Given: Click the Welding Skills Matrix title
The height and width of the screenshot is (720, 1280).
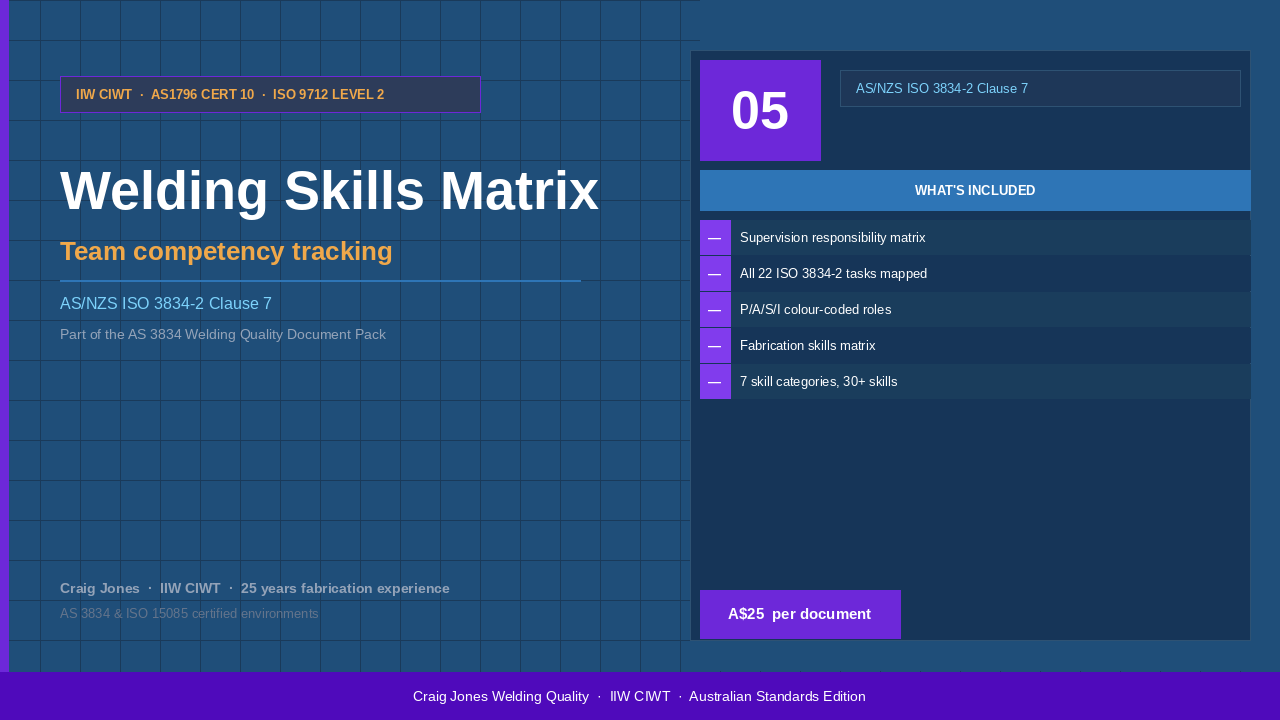Looking at the screenshot, I should [x=329, y=191].
